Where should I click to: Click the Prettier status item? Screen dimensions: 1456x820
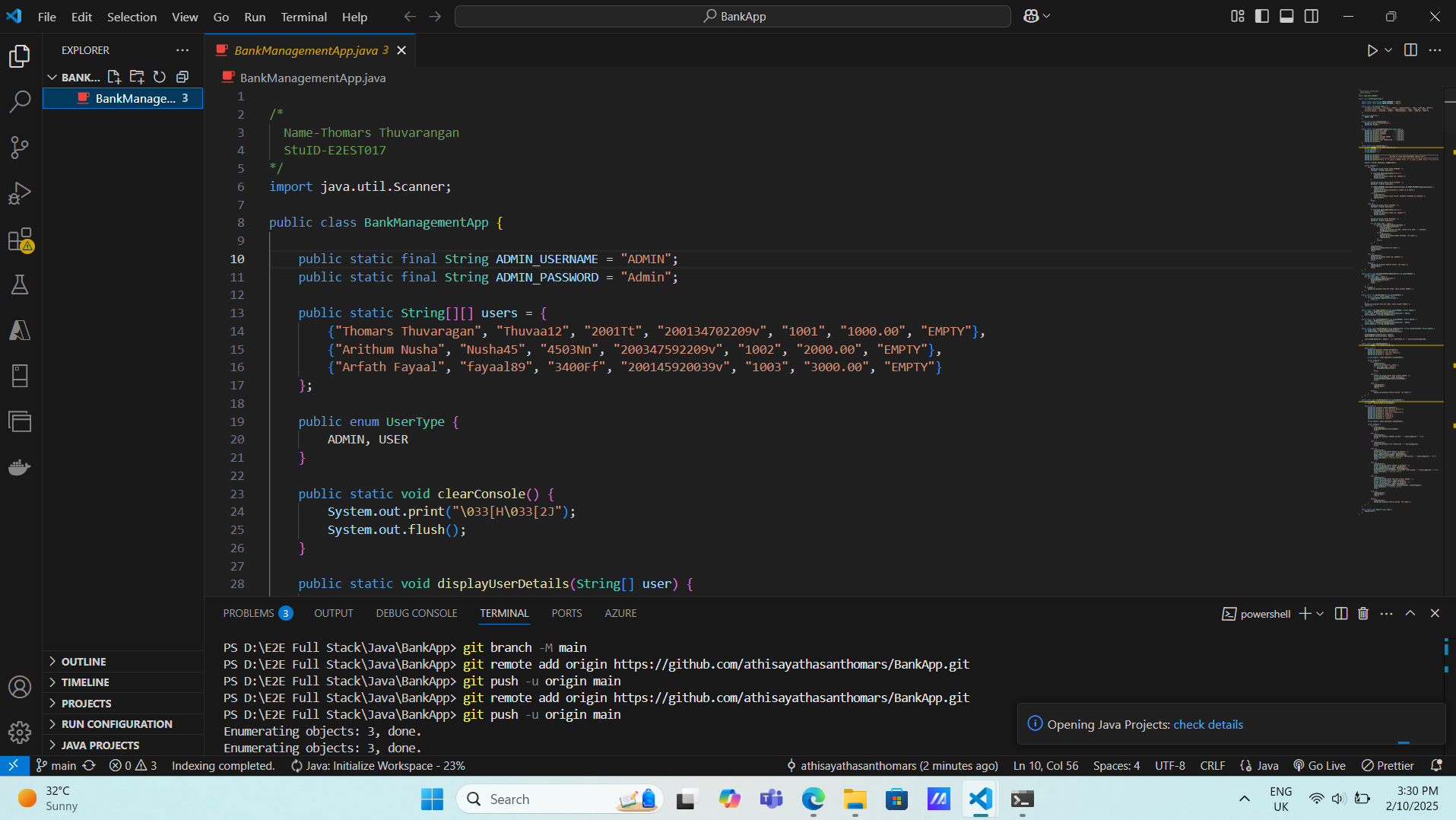pyautogui.click(x=1388, y=765)
